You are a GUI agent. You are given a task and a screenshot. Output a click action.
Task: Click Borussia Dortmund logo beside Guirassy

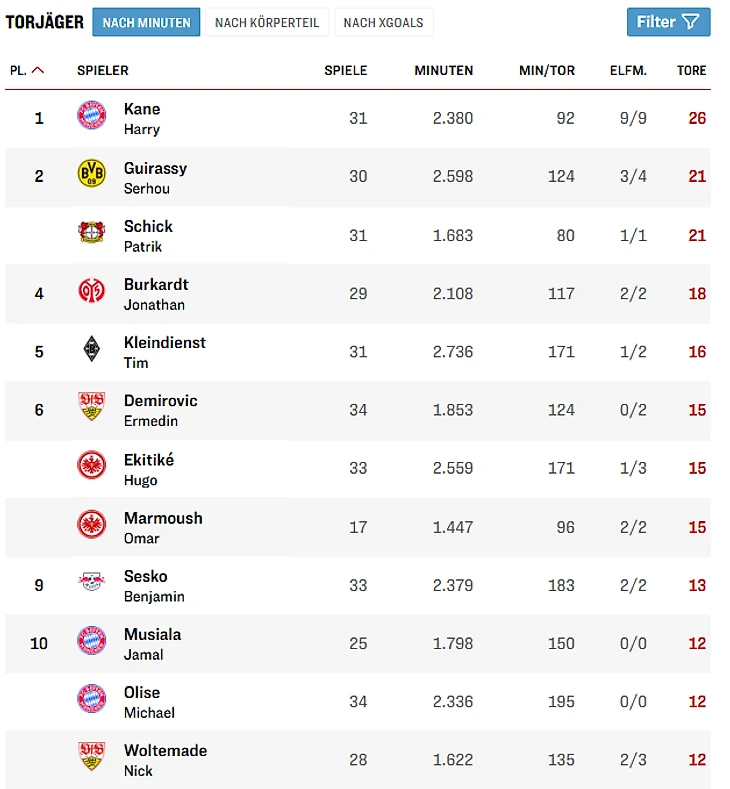point(91,174)
